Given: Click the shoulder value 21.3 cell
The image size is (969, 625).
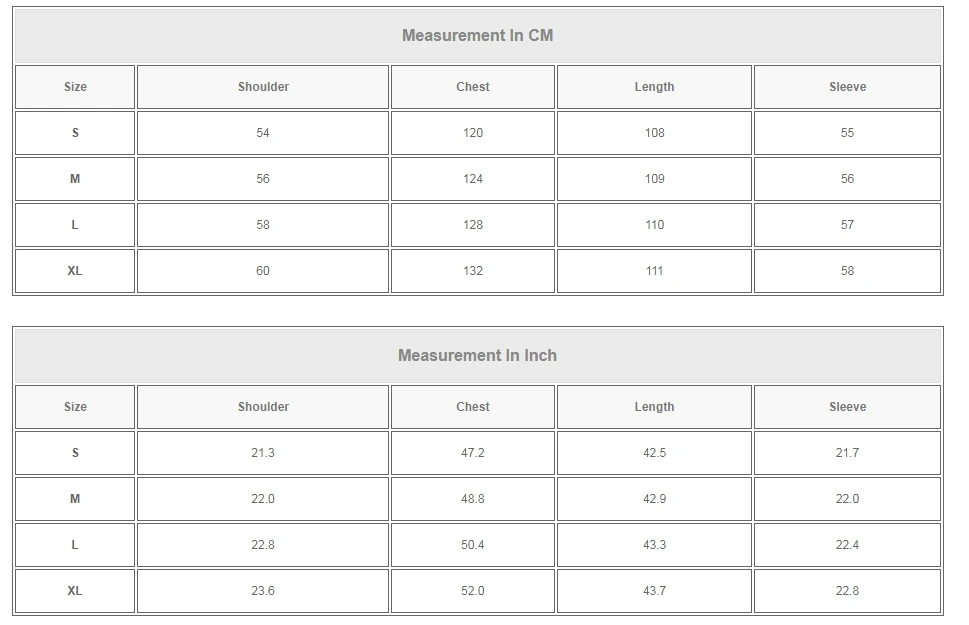Looking at the screenshot, I should [263, 453].
